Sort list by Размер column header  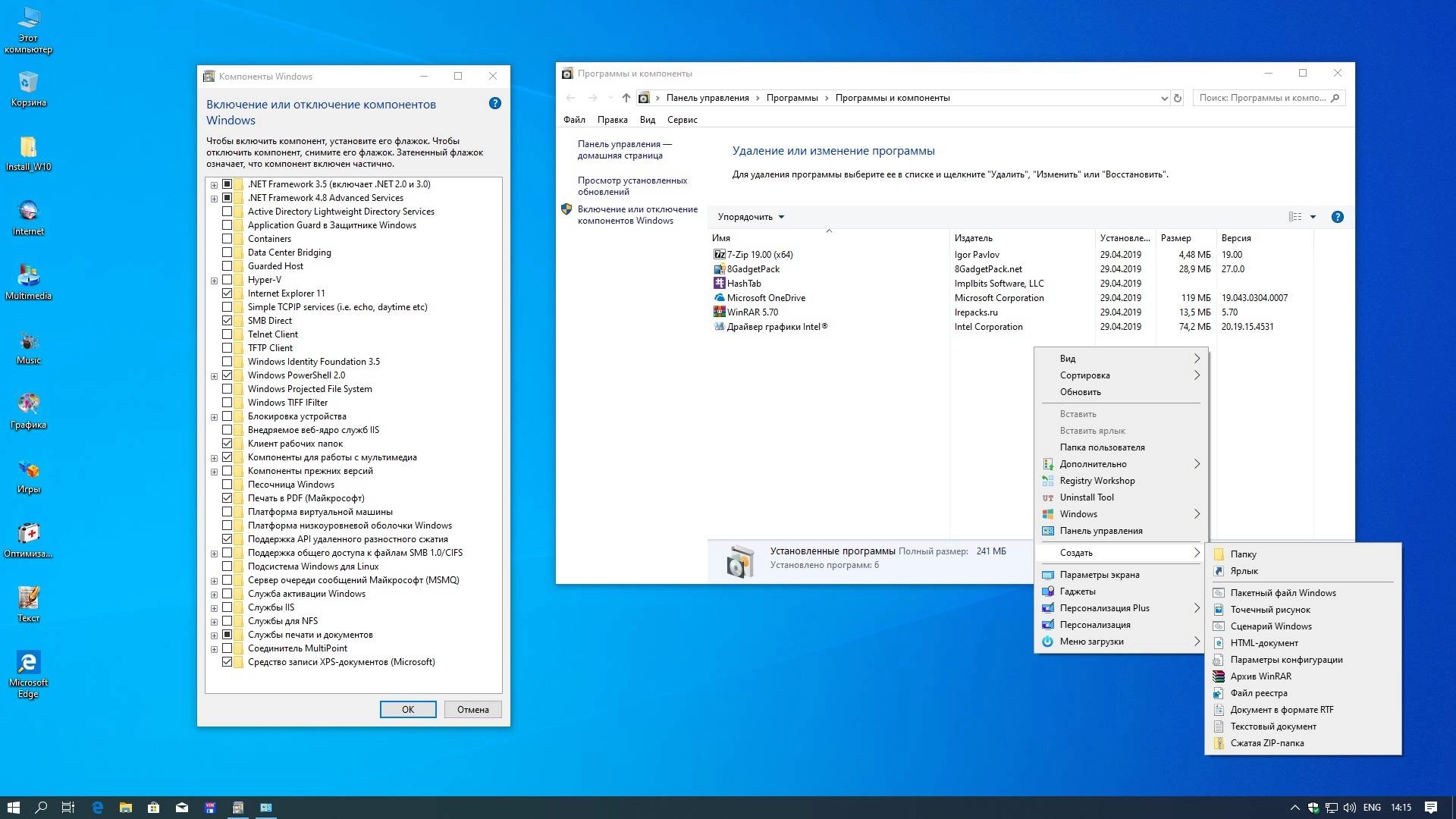click(x=1186, y=238)
